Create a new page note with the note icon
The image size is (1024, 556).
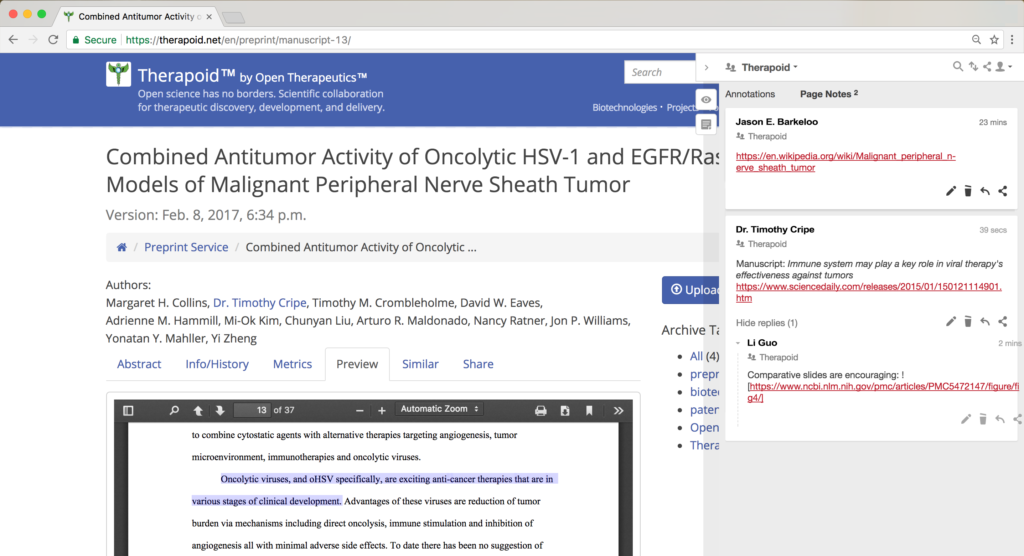coord(706,124)
